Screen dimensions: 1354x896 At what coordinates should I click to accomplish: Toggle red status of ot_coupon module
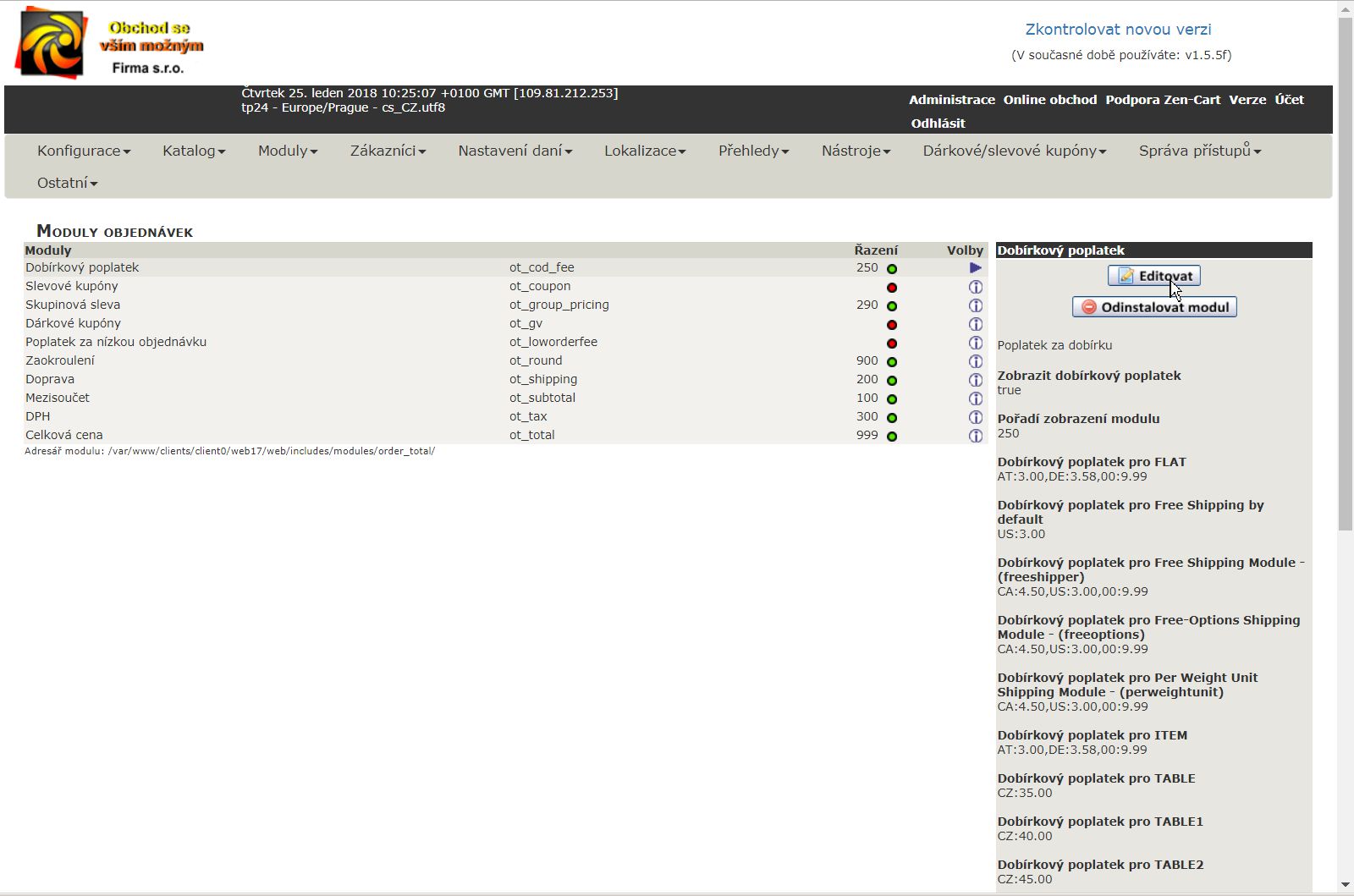click(x=891, y=288)
